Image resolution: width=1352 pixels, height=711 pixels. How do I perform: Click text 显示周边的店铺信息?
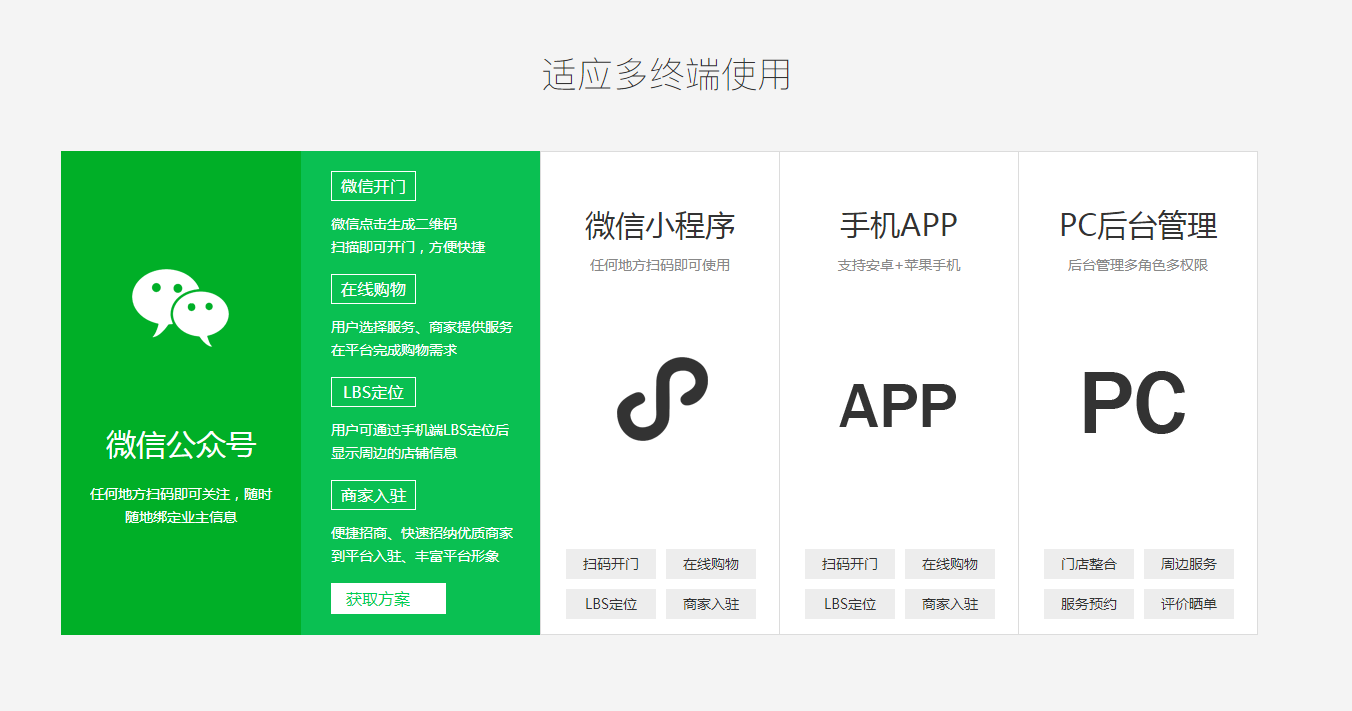tap(394, 453)
